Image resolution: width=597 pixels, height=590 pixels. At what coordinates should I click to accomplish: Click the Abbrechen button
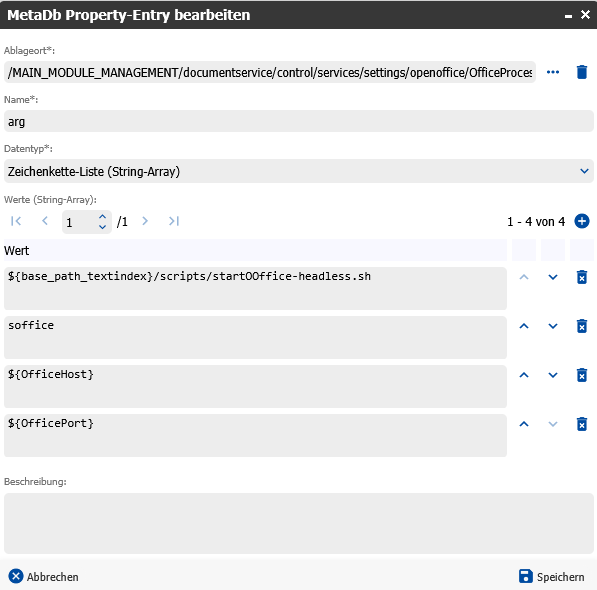tap(43, 576)
